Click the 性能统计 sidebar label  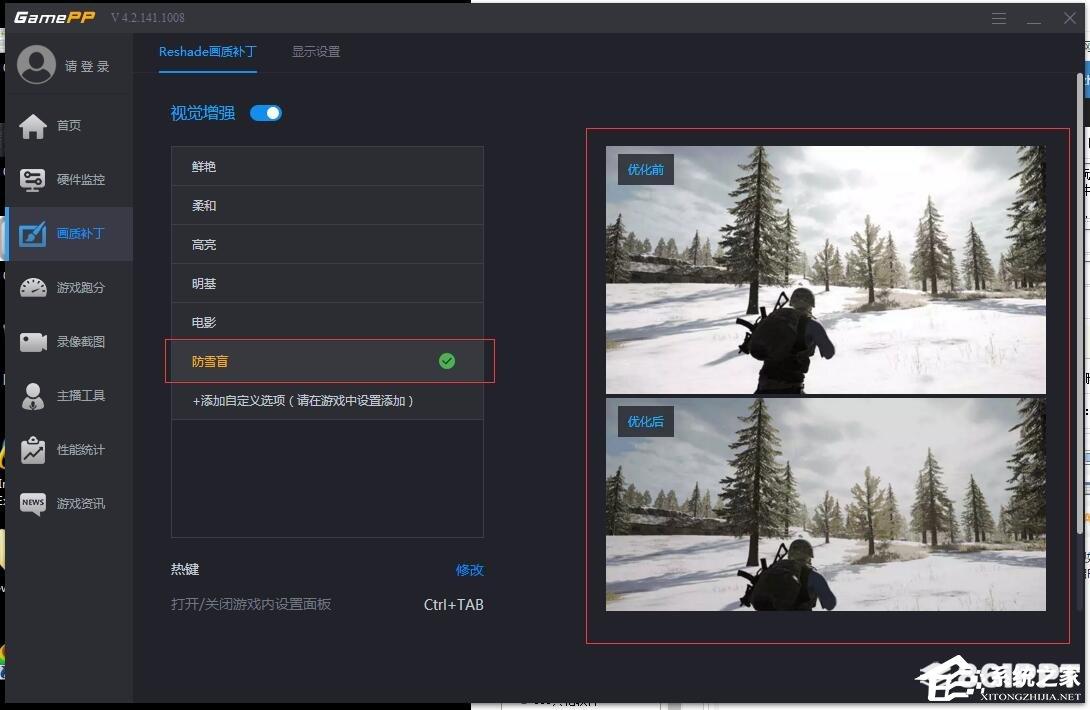pyautogui.click(x=81, y=449)
